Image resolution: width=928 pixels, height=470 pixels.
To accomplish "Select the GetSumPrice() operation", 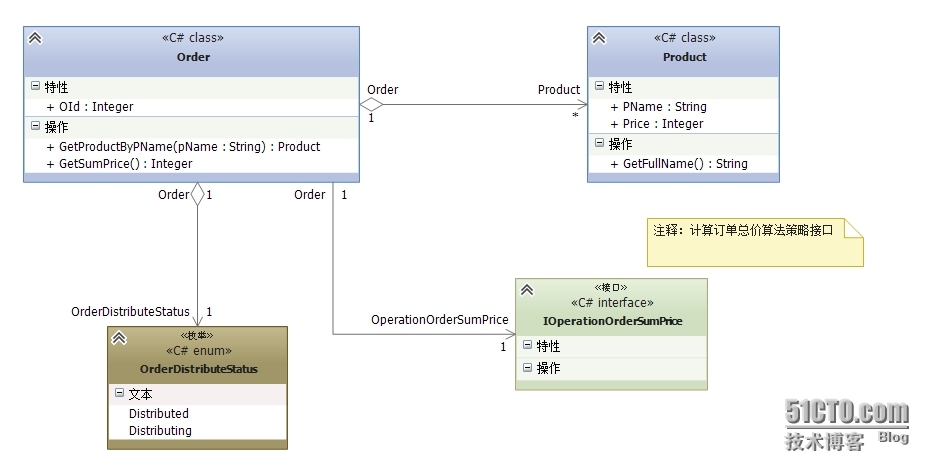I will click(125, 163).
